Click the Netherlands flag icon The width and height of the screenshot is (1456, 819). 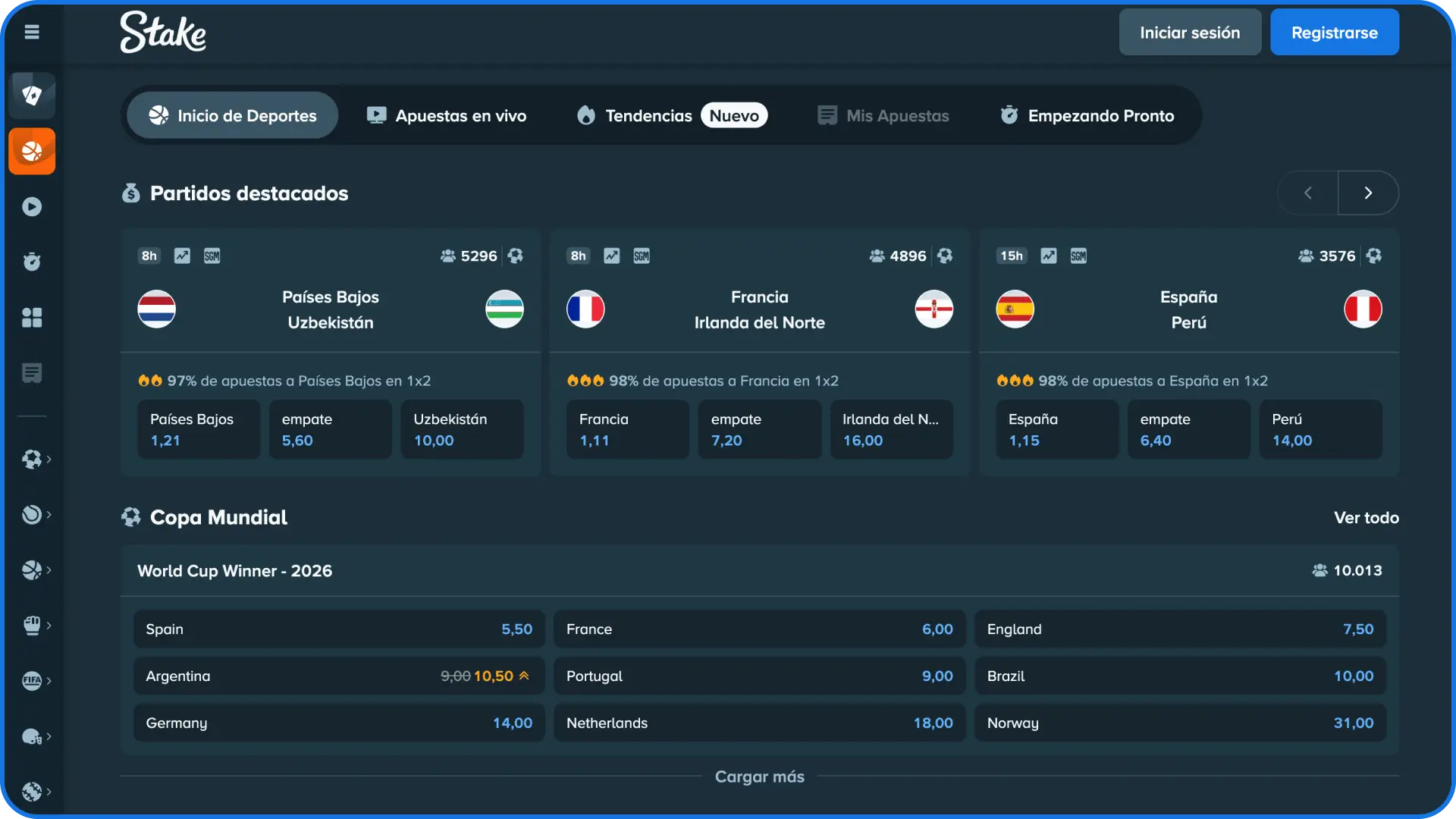click(156, 309)
